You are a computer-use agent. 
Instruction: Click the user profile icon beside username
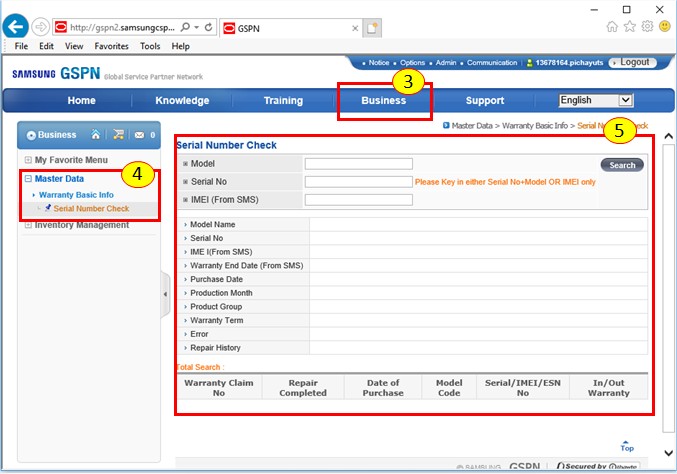[529, 63]
